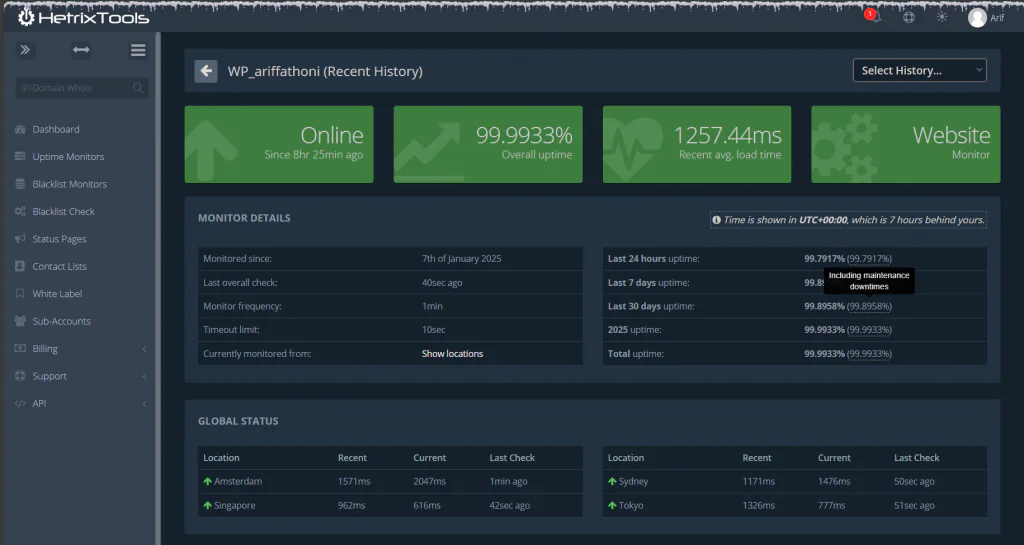Screen dimensions: 1024x545
Task: Open the Arif user avatar menu
Action: point(986,18)
